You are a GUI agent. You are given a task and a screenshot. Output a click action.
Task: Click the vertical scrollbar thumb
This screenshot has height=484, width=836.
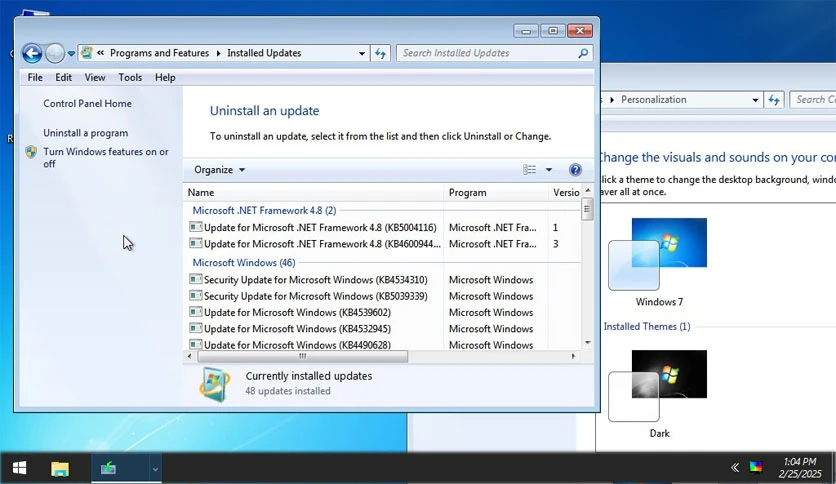588,208
